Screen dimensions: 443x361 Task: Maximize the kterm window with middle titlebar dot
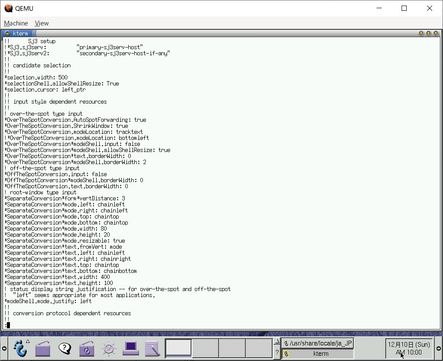click(428, 33)
